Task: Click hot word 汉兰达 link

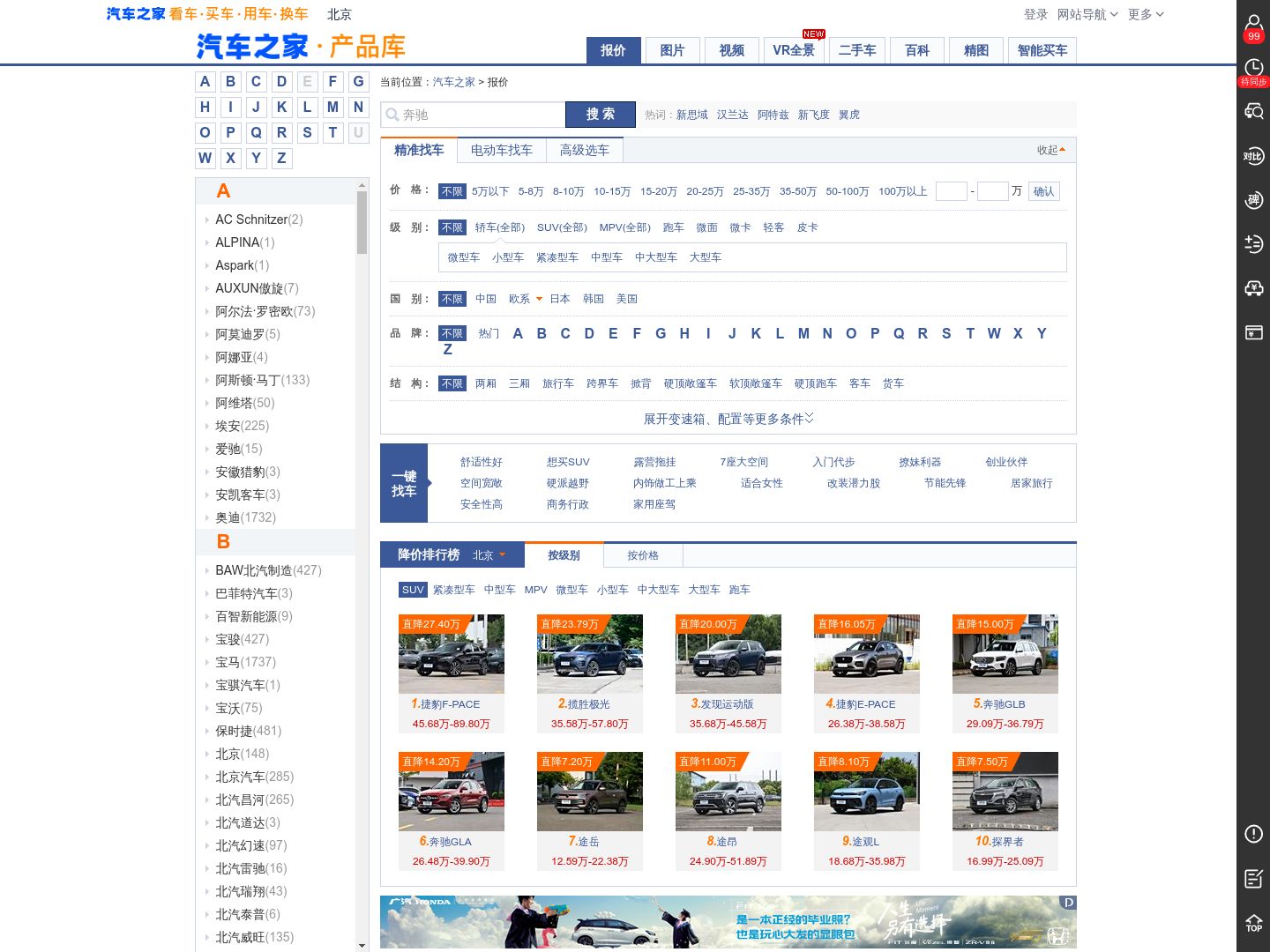Action: click(732, 115)
